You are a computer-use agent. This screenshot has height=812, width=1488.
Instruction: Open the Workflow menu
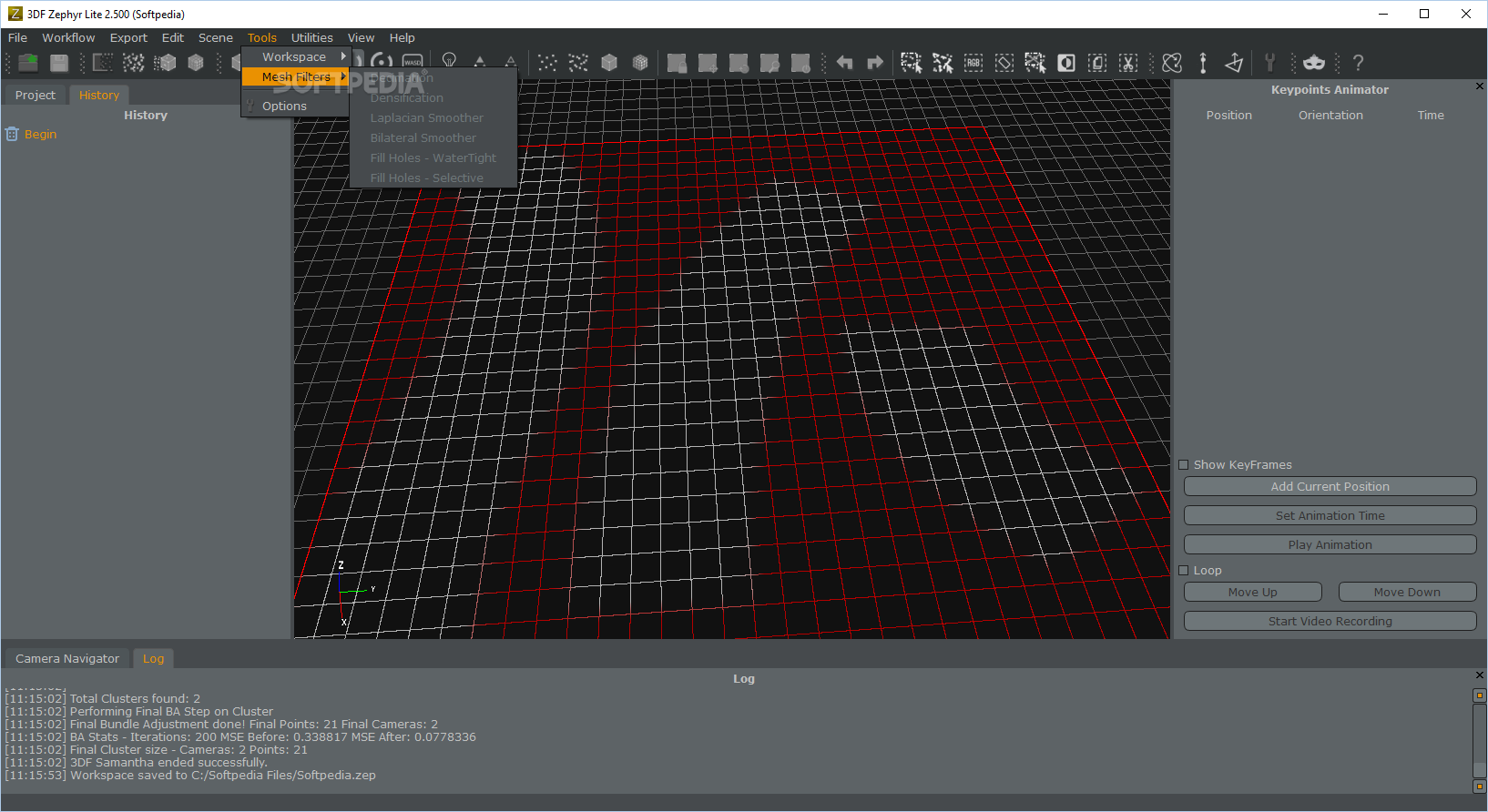tap(68, 37)
